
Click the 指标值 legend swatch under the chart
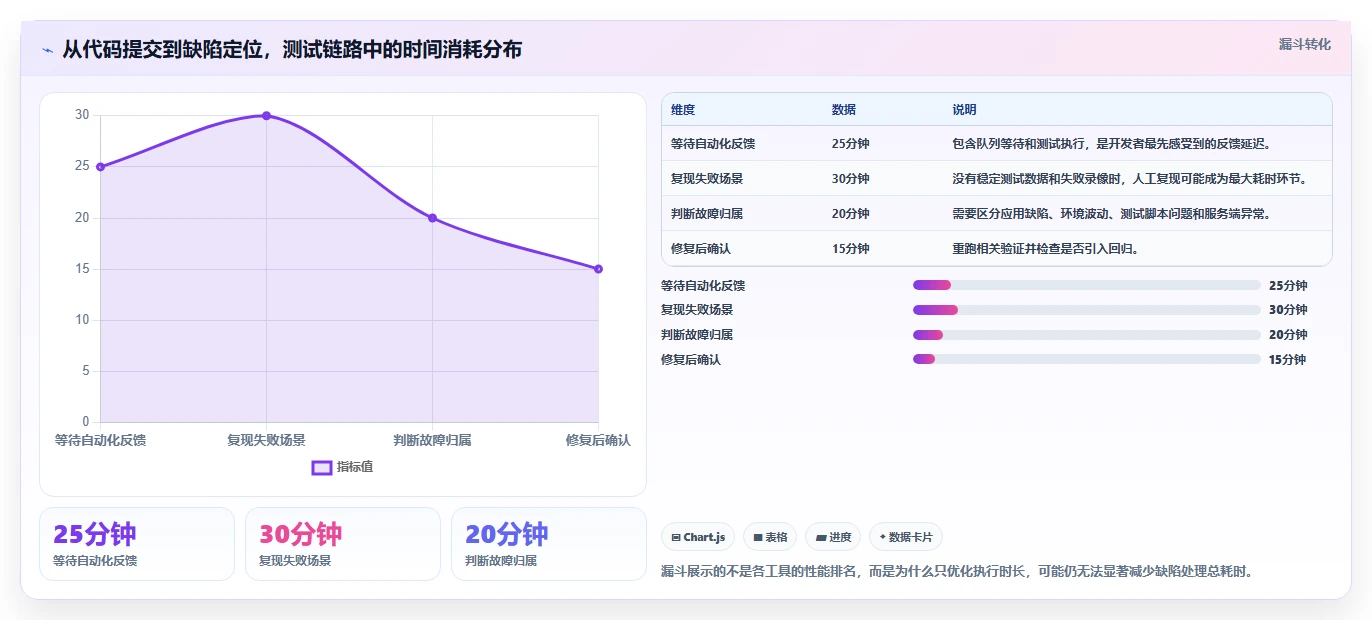click(322, 467)
